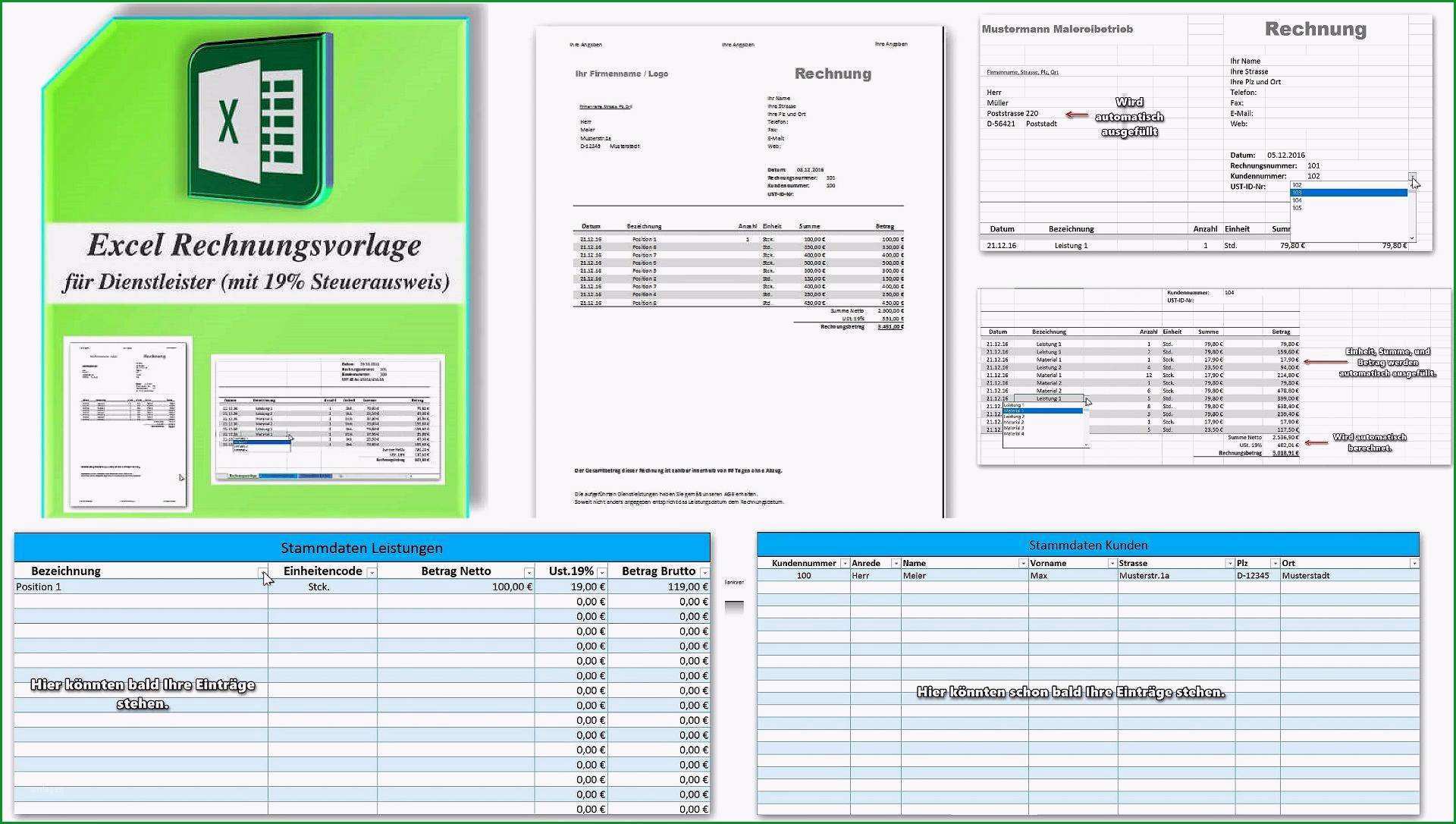This screenshot has height=824, width=1456.
Task: Open the Kundennummer column filter in Stammdaten Kunden
Action: pos(845,564)
